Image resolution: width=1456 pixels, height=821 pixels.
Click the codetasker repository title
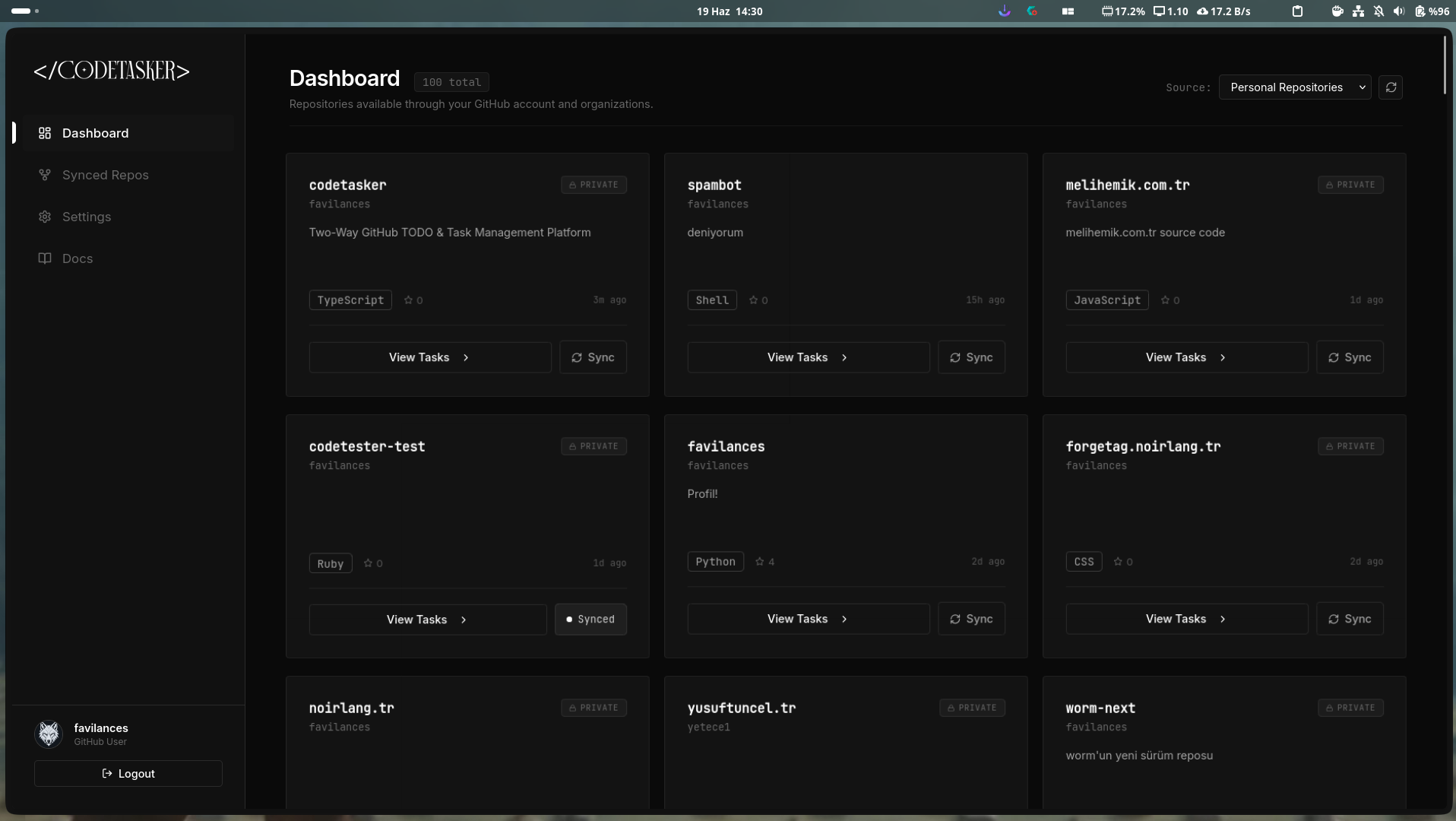(347, 185)
